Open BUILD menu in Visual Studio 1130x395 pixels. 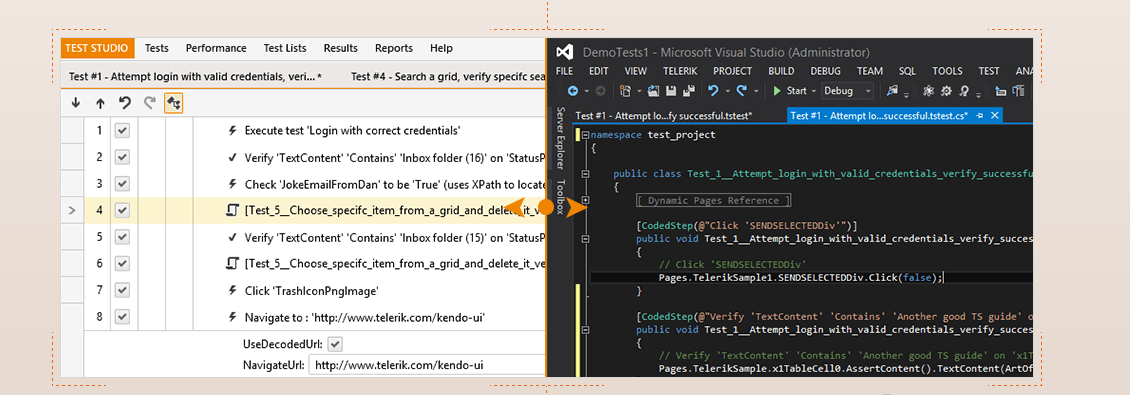click(x=781, y=71)
